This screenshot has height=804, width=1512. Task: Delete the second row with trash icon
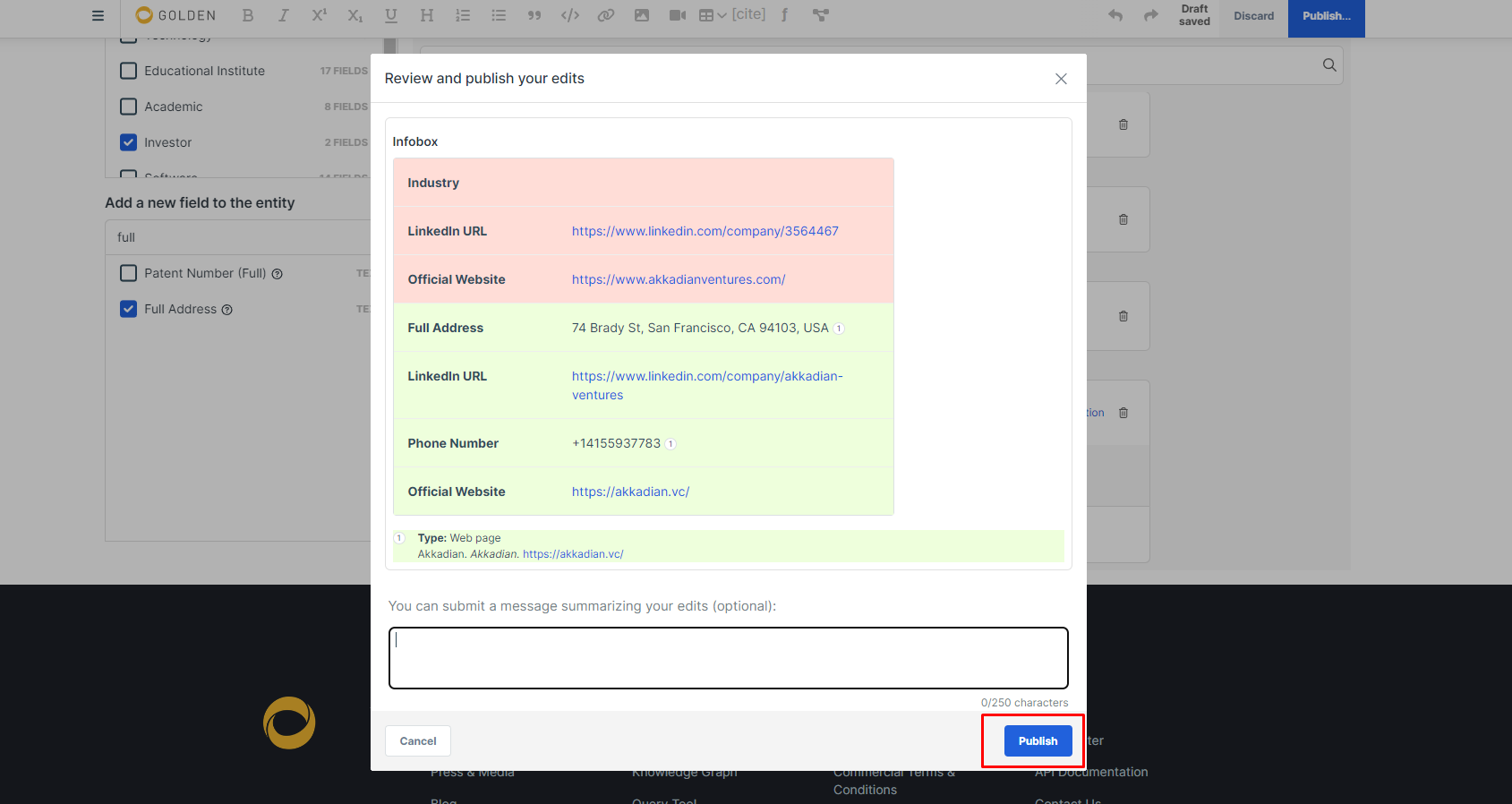[x=1123, y=219]
